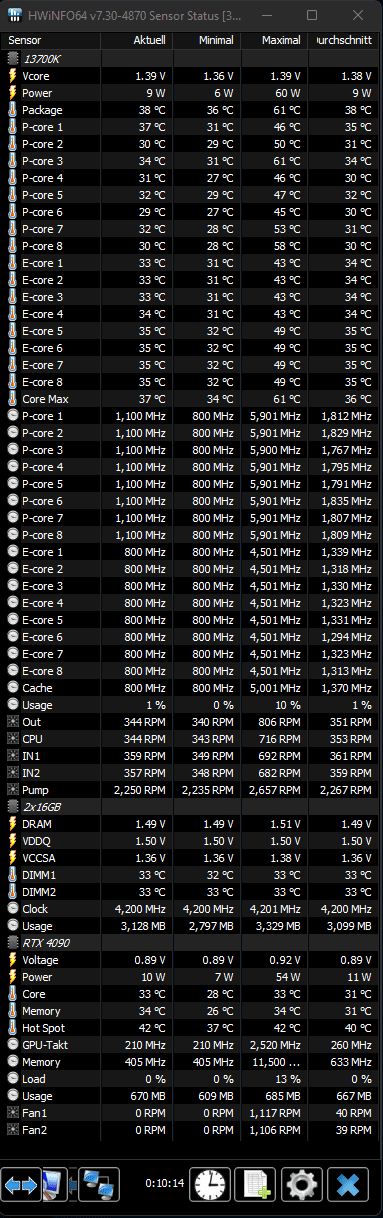Select the Vcore row label

pyautogui.click(x=36, y=76)
